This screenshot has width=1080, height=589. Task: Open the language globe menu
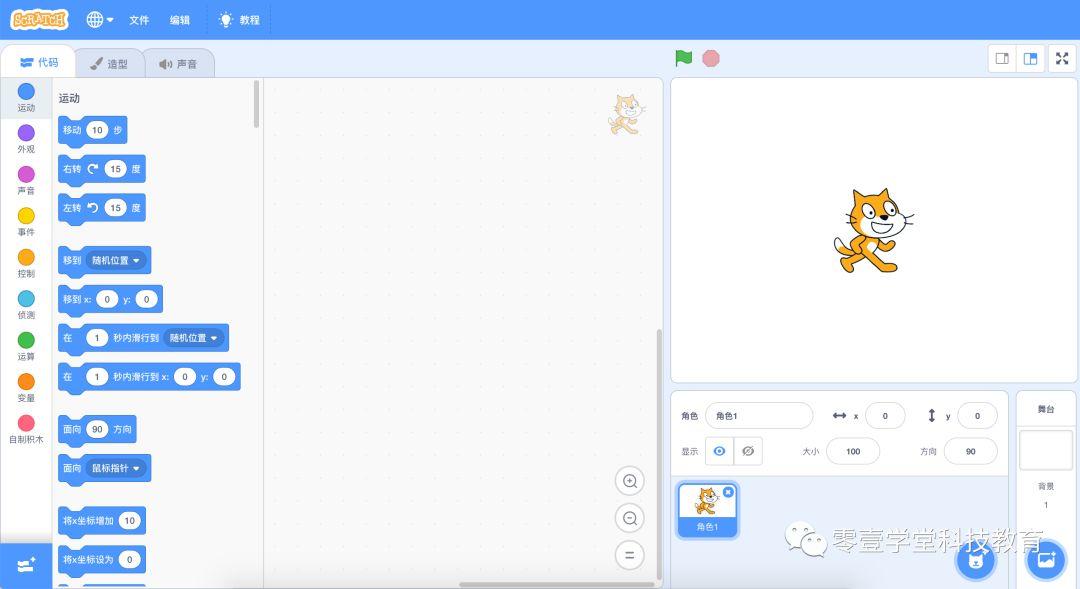click(x=99, y=20)
